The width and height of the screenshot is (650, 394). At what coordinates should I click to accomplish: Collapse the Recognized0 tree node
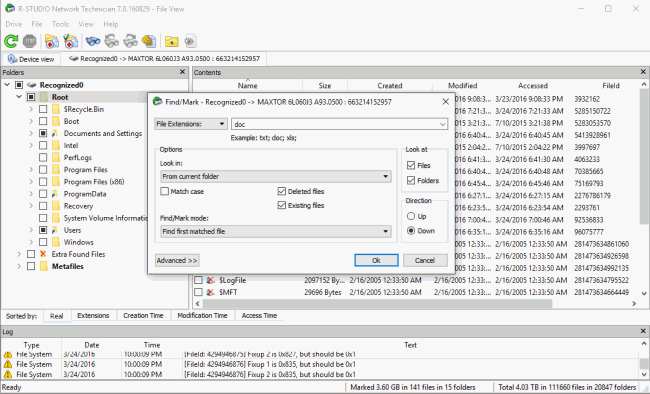[x=7, y=85]
